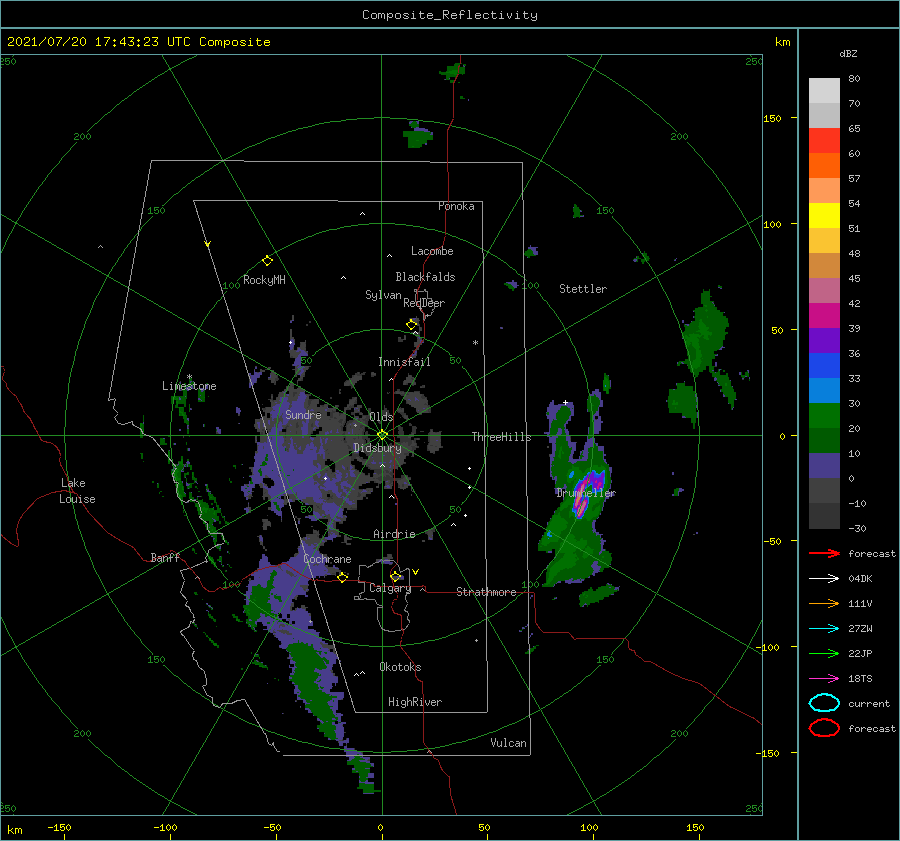
Task: Click the red forecast ellipse icon
Action: click(824, 728)
